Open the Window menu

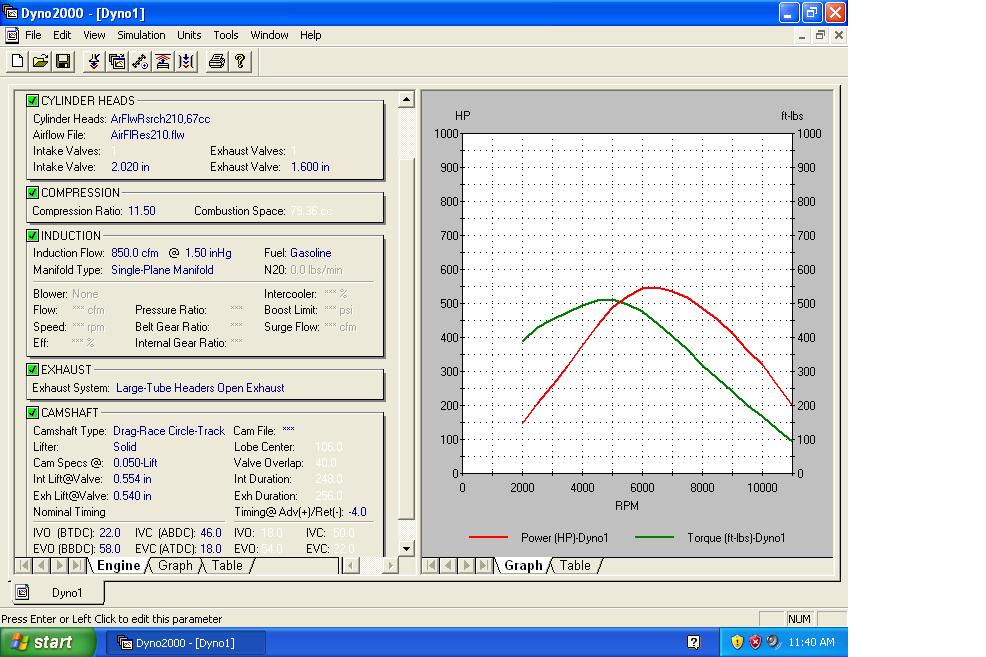(269, 35)
